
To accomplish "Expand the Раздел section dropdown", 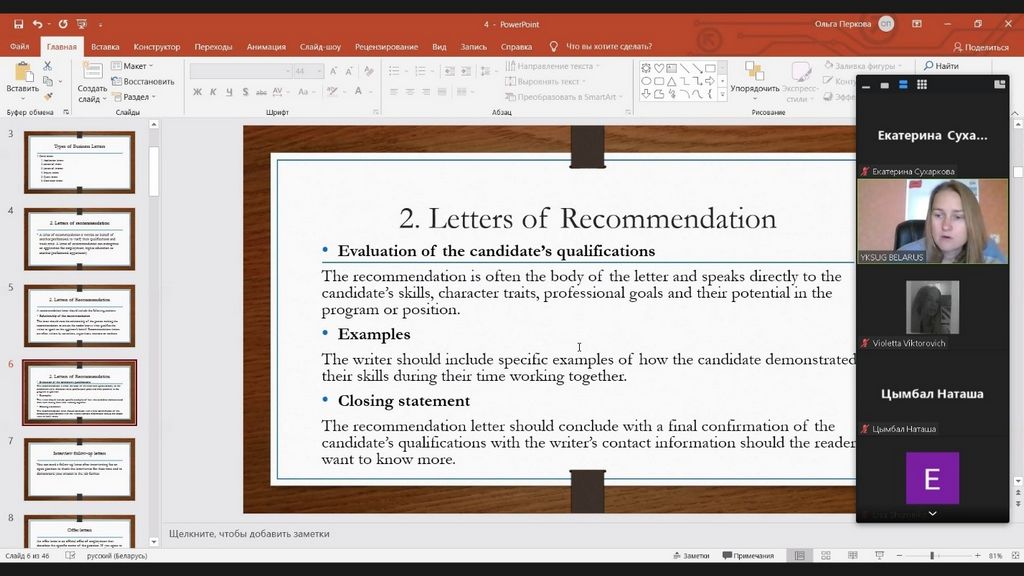I will [x=135, y=97].
